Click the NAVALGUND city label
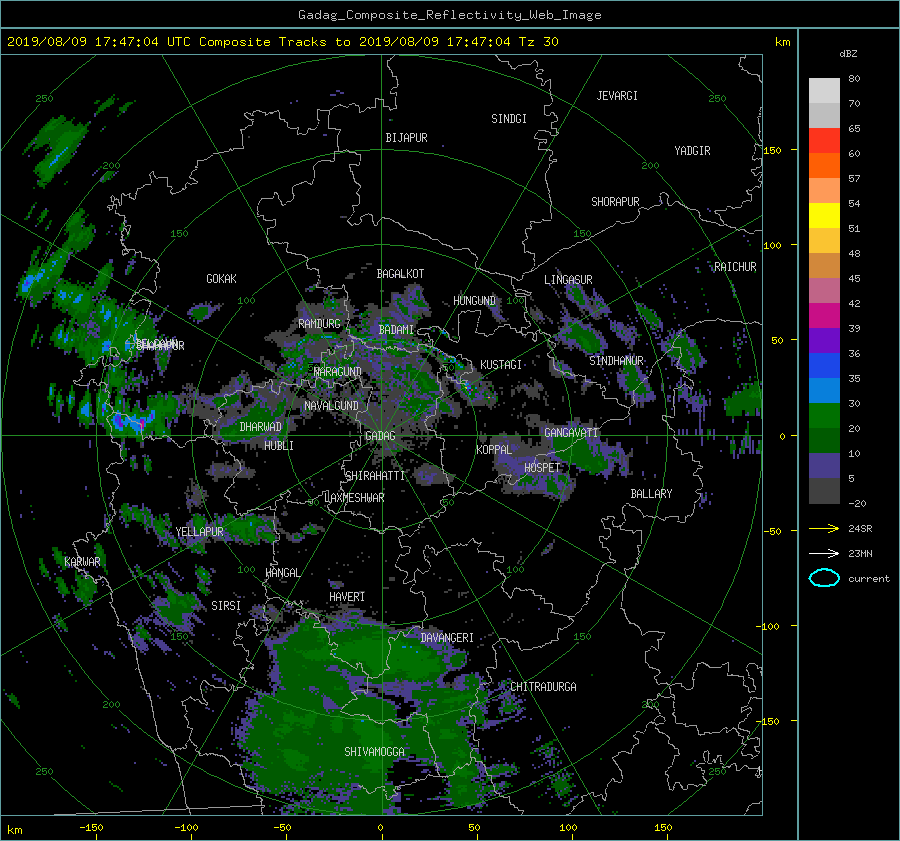900x841 pixels. click(331, 406)
